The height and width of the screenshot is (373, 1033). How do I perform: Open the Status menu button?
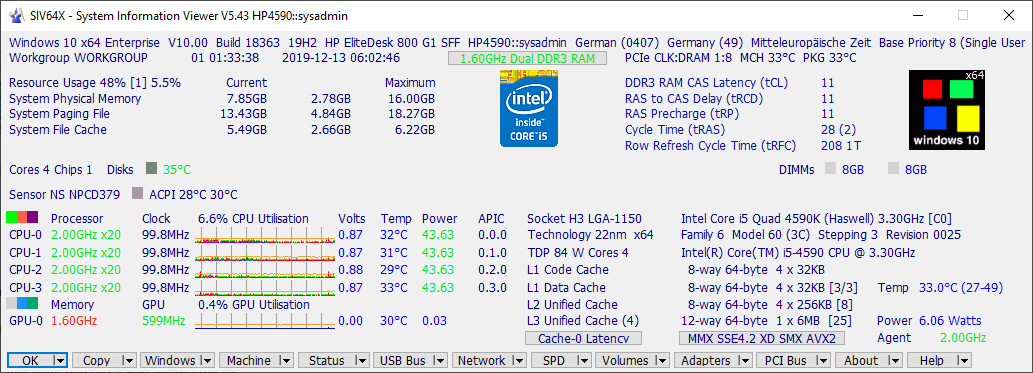click(327, 360)
